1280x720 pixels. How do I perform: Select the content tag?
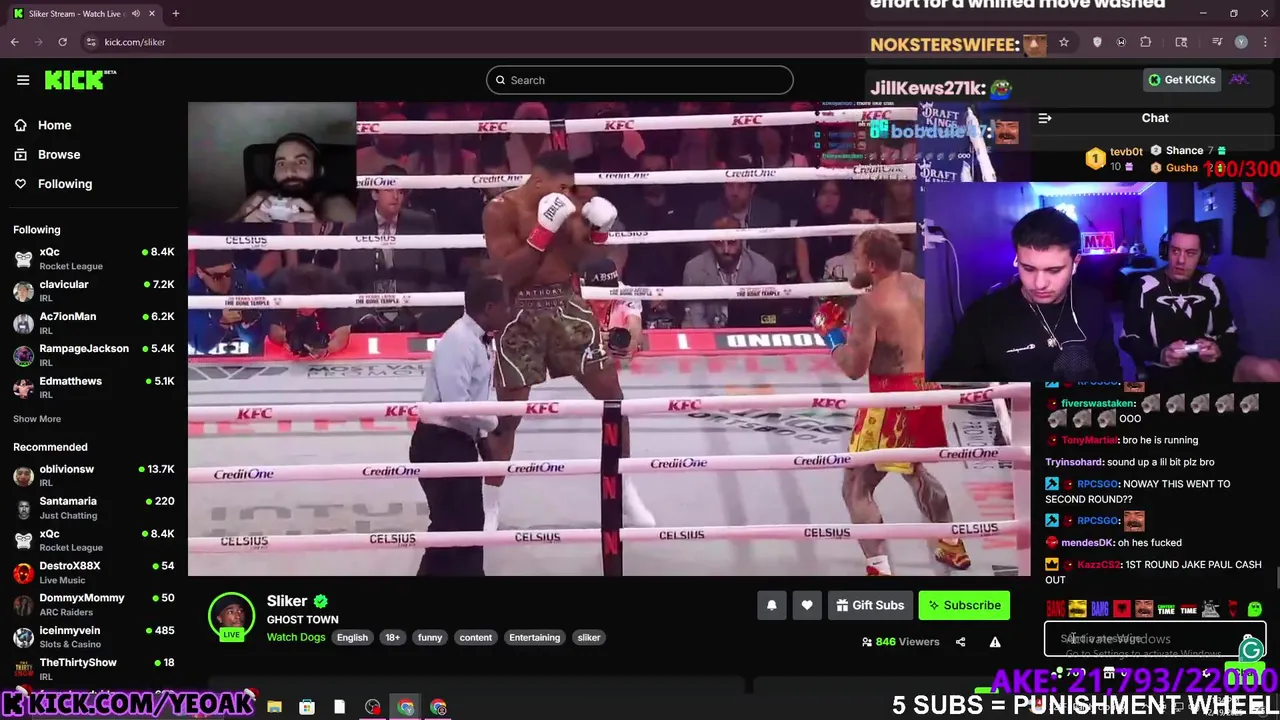click(476, 637)
